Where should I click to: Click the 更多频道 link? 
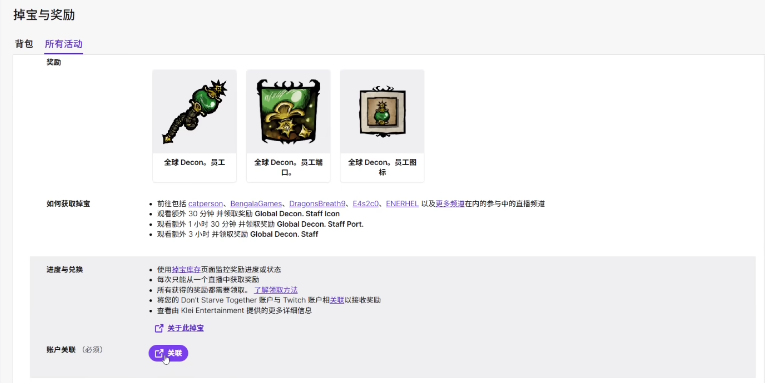click(450, 203)
